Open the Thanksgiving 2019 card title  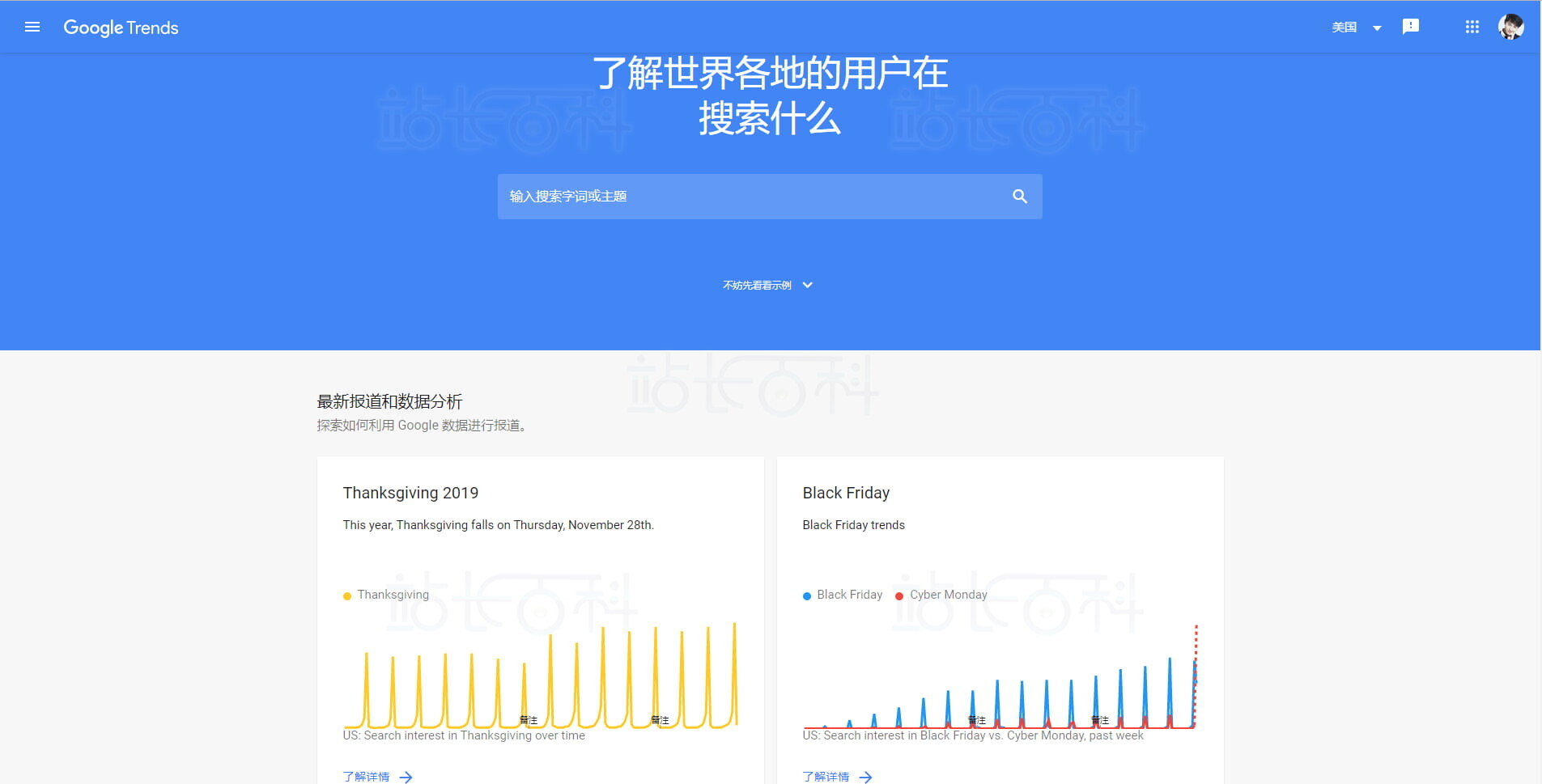coord(410,493)
